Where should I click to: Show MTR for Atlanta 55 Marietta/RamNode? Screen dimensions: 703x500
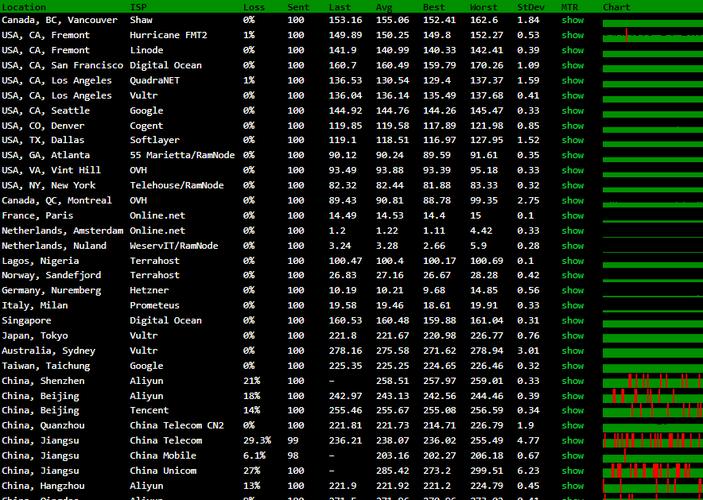pos(573,155)
